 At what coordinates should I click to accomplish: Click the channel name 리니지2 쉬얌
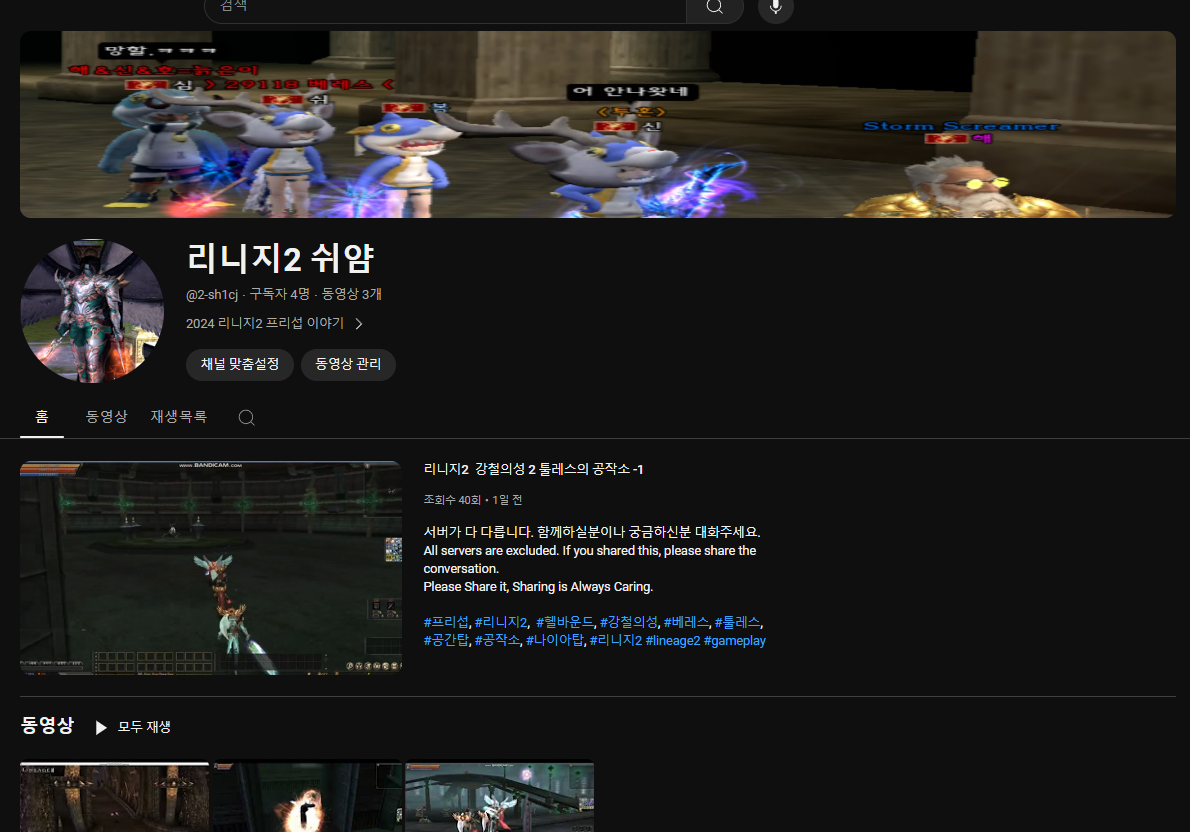[280, 258]
